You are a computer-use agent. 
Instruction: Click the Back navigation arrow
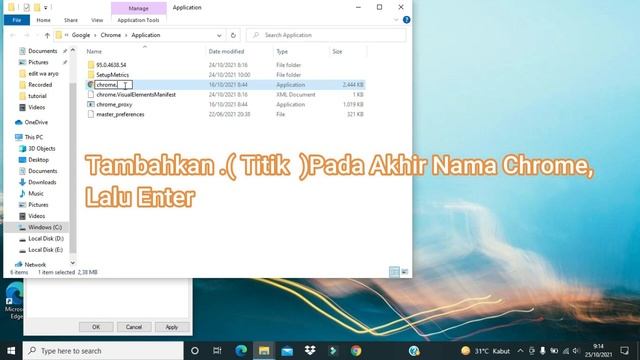click(13, 35)
